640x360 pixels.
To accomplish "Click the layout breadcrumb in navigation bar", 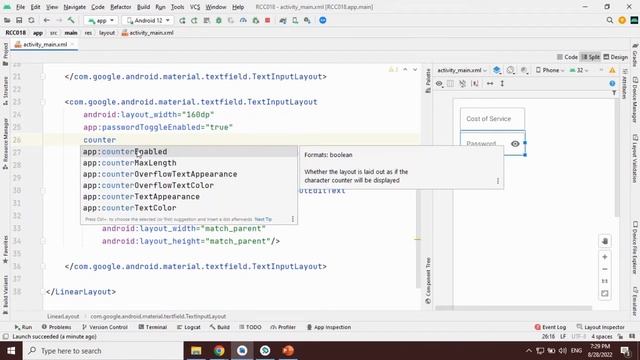I will 107,33.
